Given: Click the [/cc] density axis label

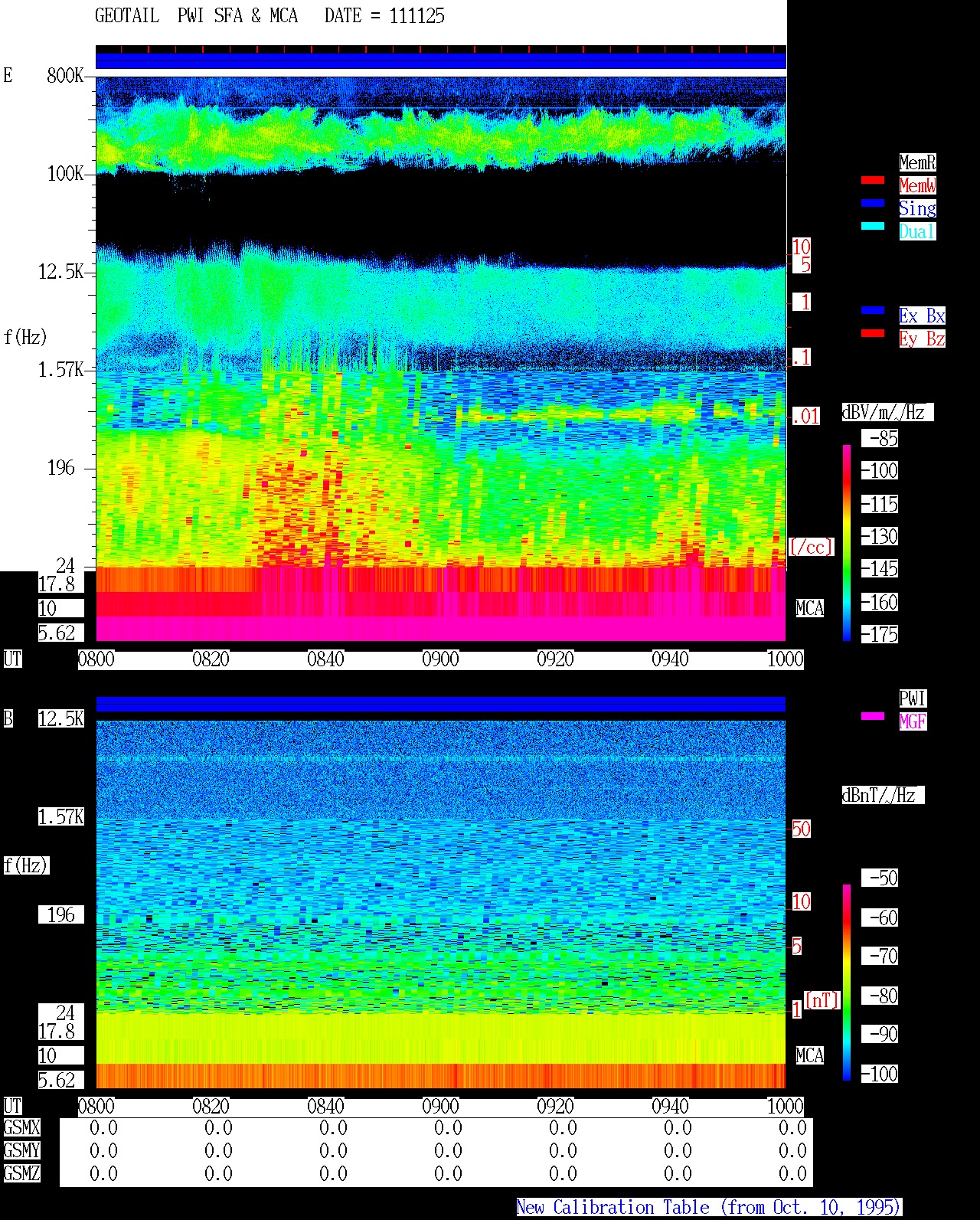Looking at the screenshot, I should coord(811,547).
